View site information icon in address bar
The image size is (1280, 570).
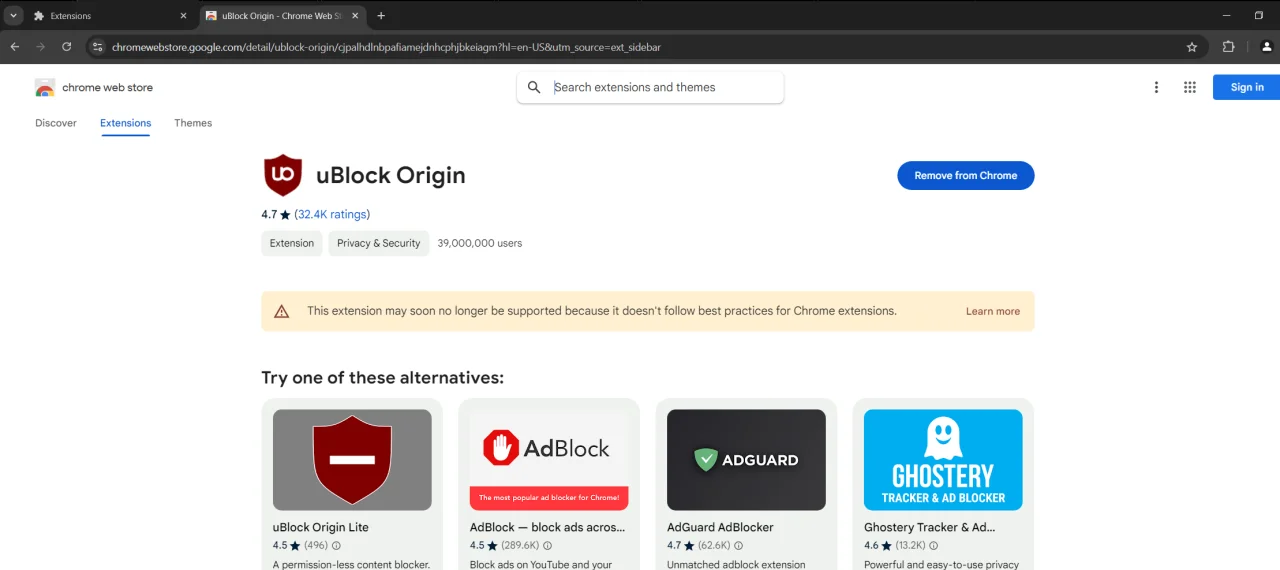coord(97,47)
